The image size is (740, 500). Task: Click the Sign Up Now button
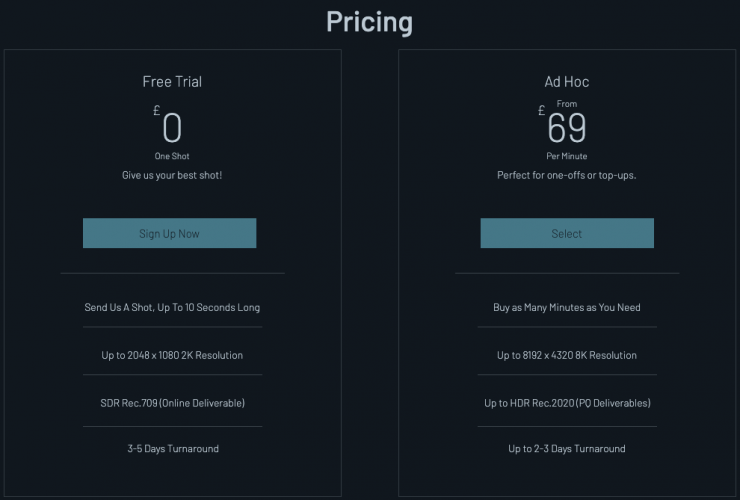pyautogui.click(x=169, y=233)
